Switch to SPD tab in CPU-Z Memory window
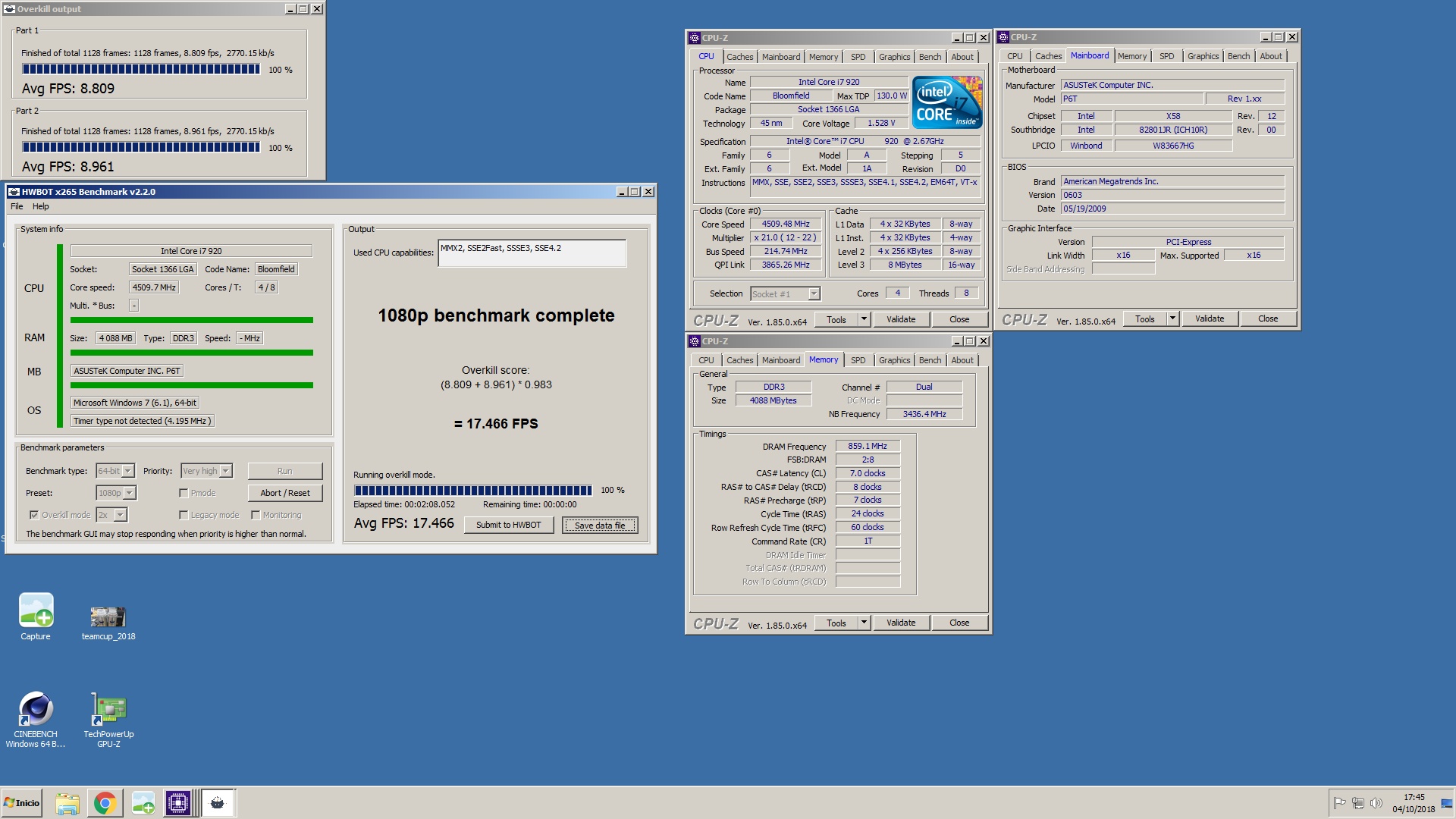This screenshot has height=819, width=1456. coord(858,360)
